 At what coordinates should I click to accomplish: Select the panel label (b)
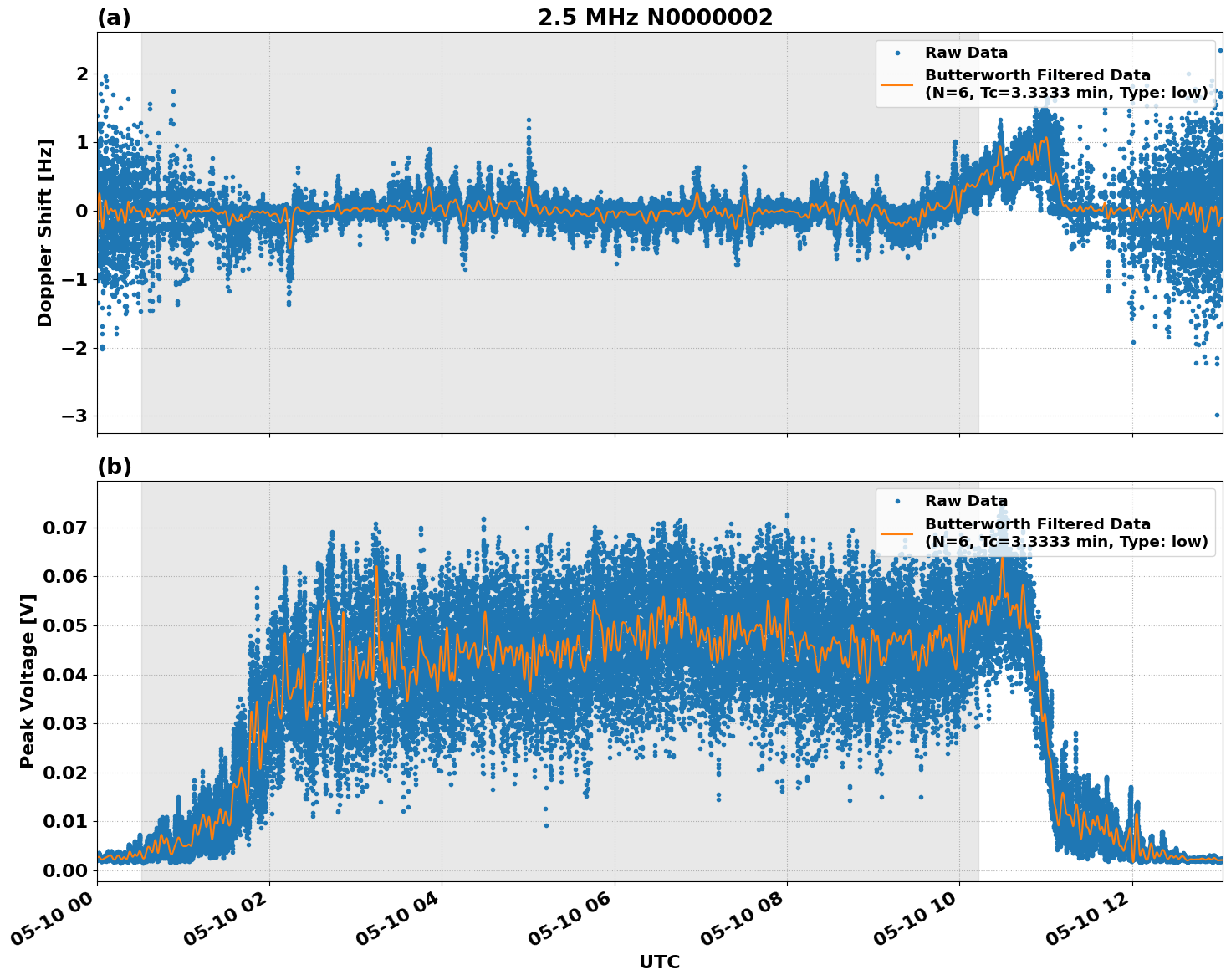(115, 466)
